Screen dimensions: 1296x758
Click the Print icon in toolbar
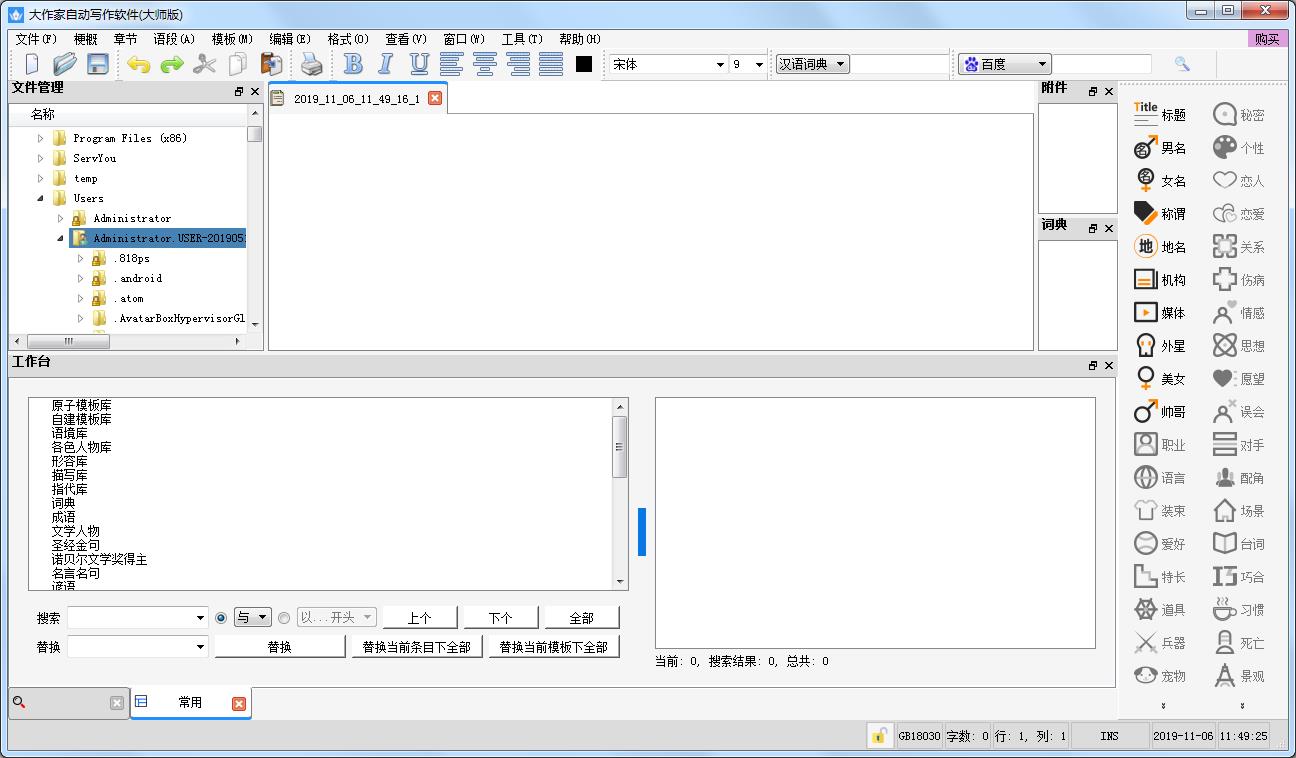(x=312, y=64)
